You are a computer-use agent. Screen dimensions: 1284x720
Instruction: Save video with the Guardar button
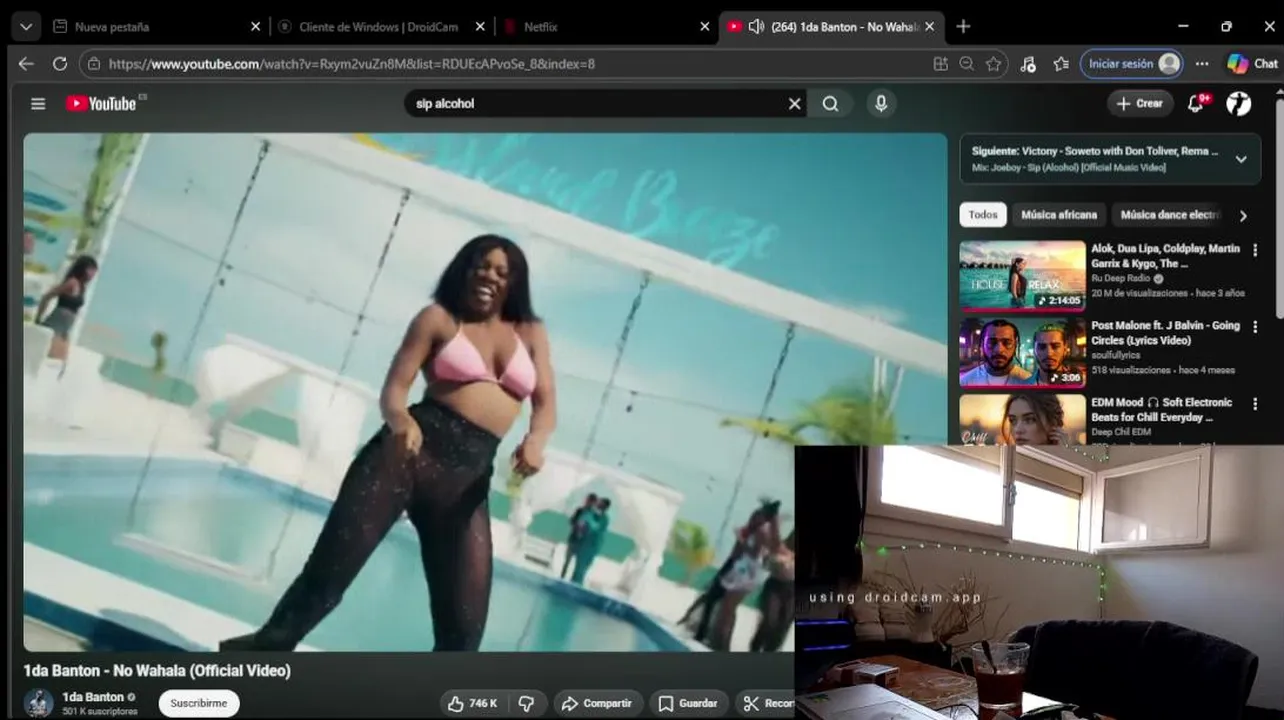pyautogui.click(x=688, y=703)
